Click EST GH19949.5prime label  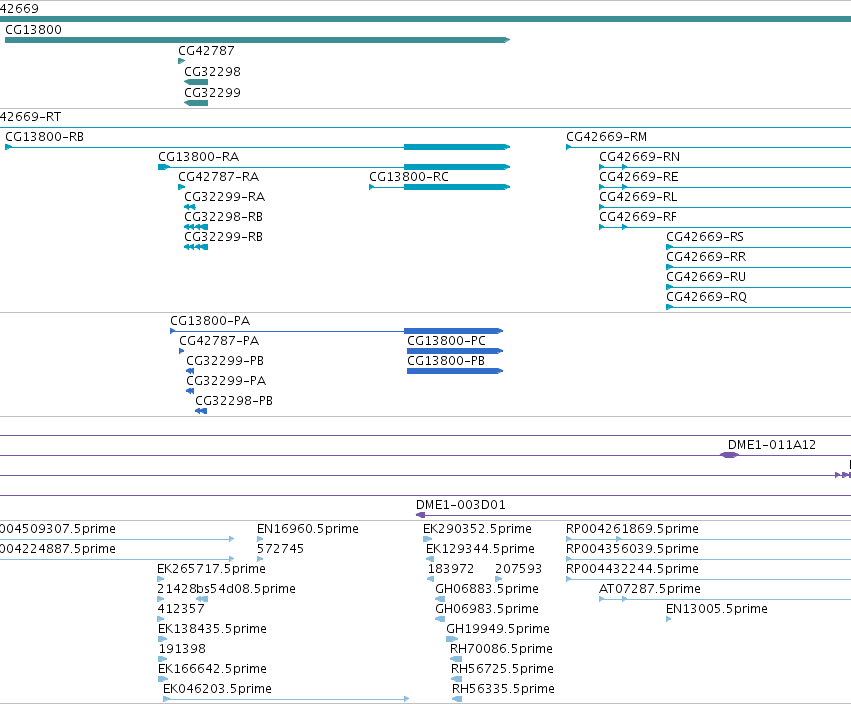498,629
